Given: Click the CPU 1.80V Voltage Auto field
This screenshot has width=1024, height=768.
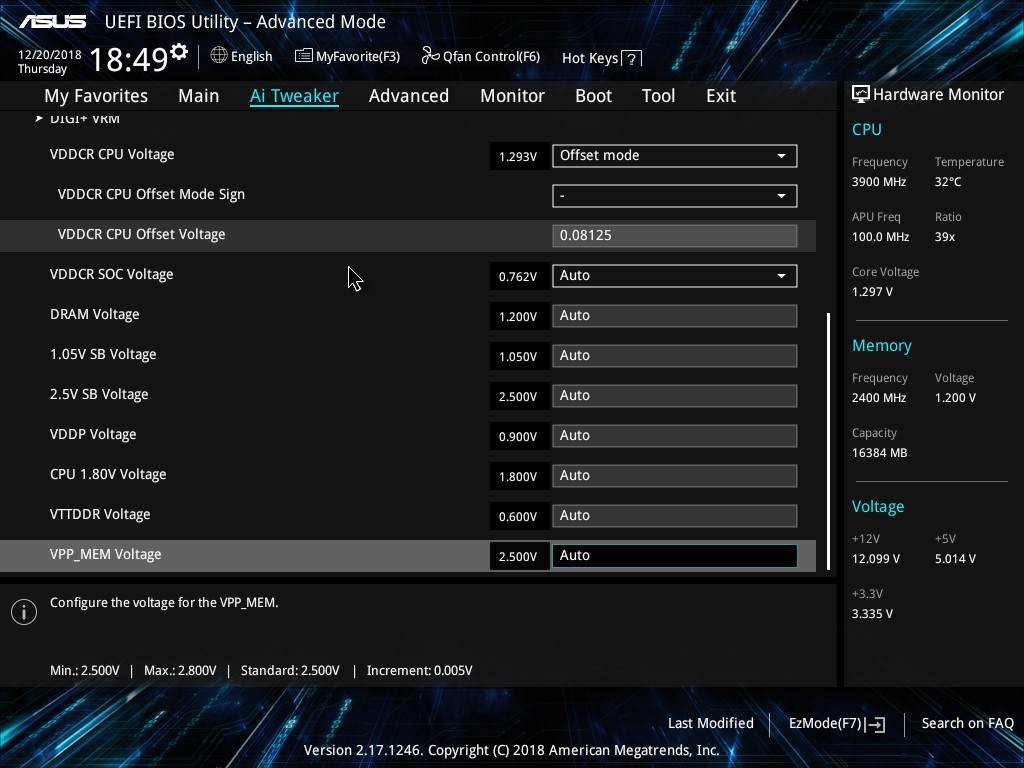Looking at the screenshot, I should pos(675,476).
